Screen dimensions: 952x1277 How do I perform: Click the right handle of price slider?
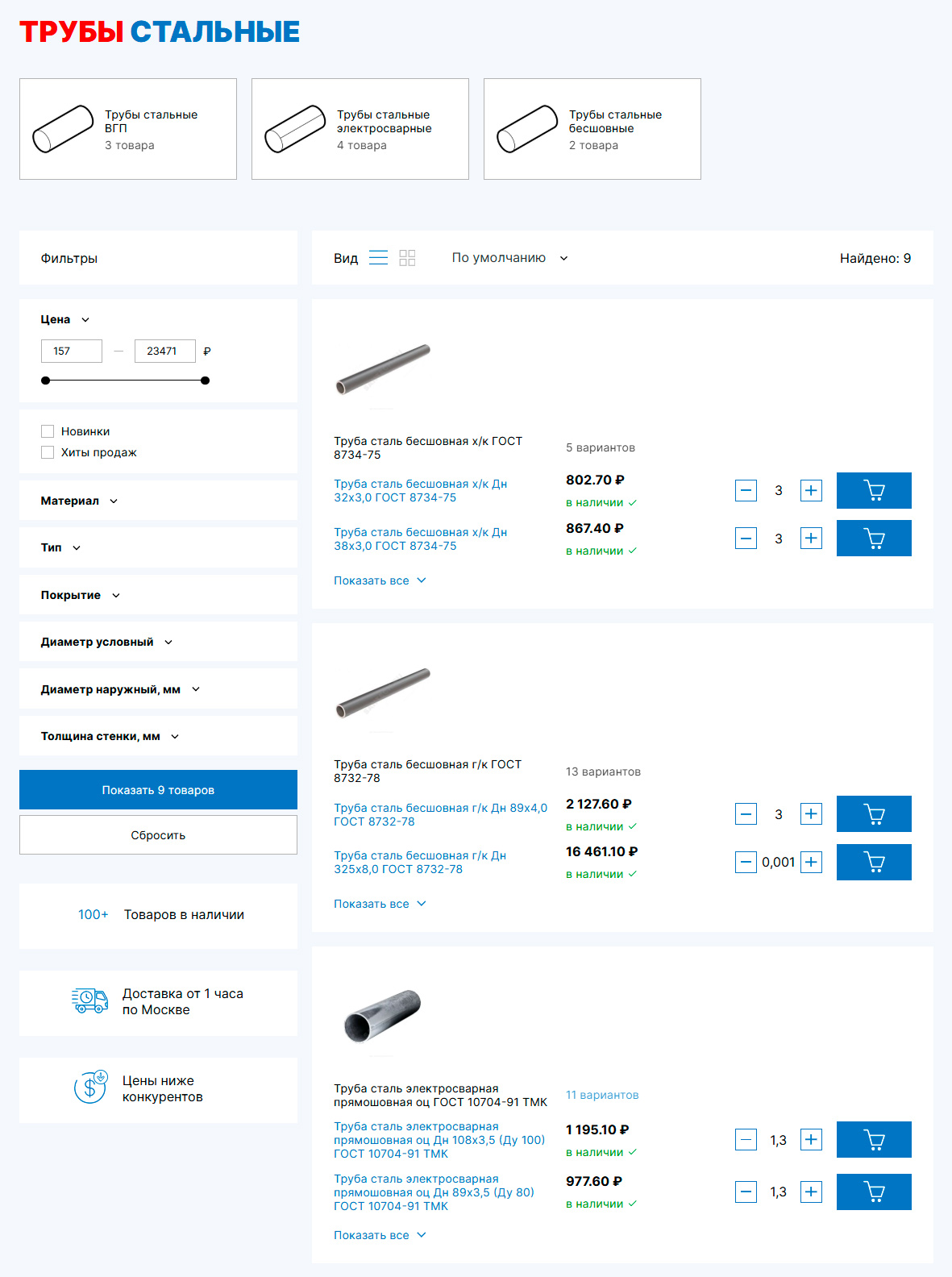click(206, 381)
